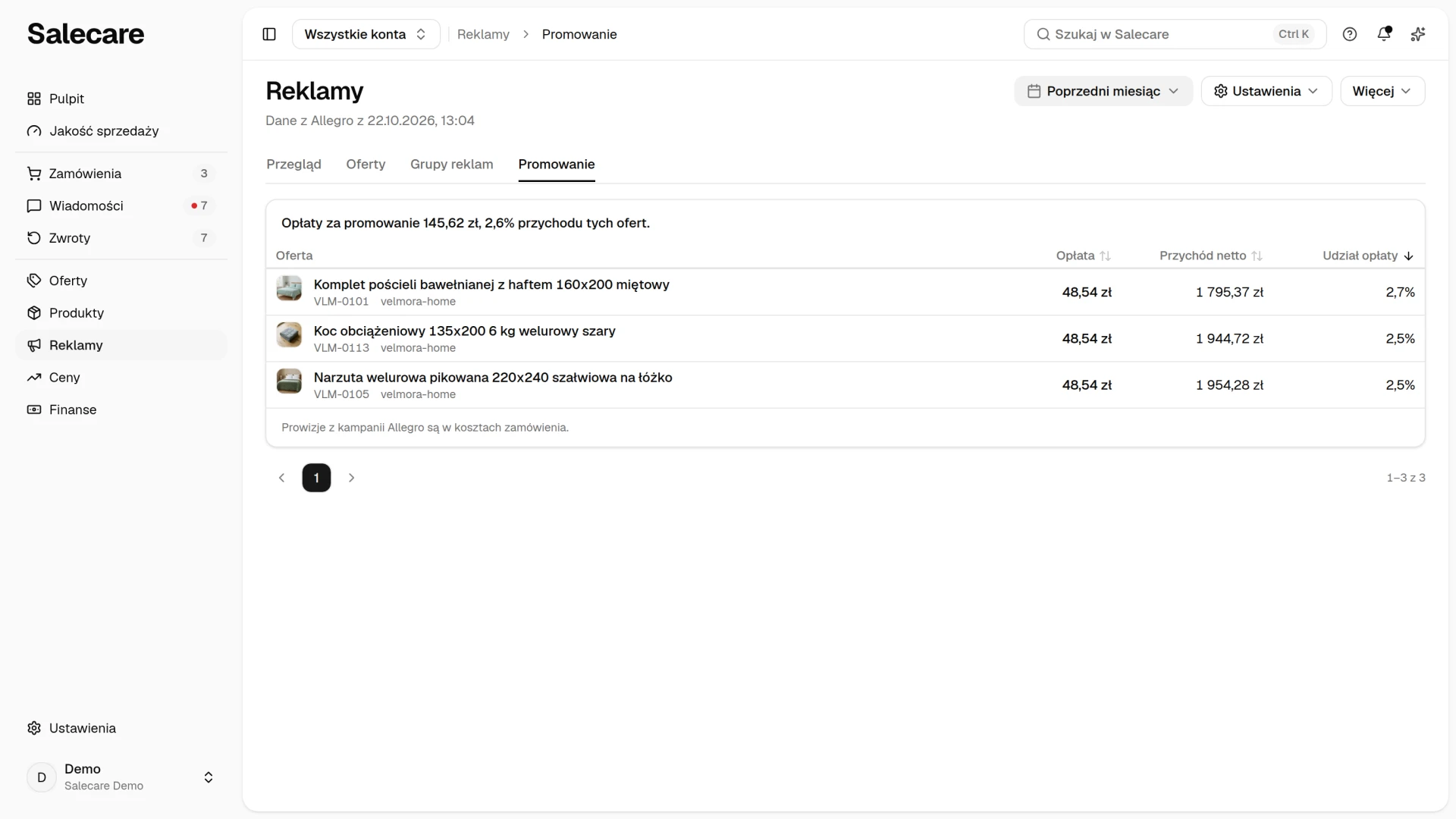Open offer Narzuta welurowa pikowana 220x240
This screenshot has width=1456, height=819.
tap(493, 378)
